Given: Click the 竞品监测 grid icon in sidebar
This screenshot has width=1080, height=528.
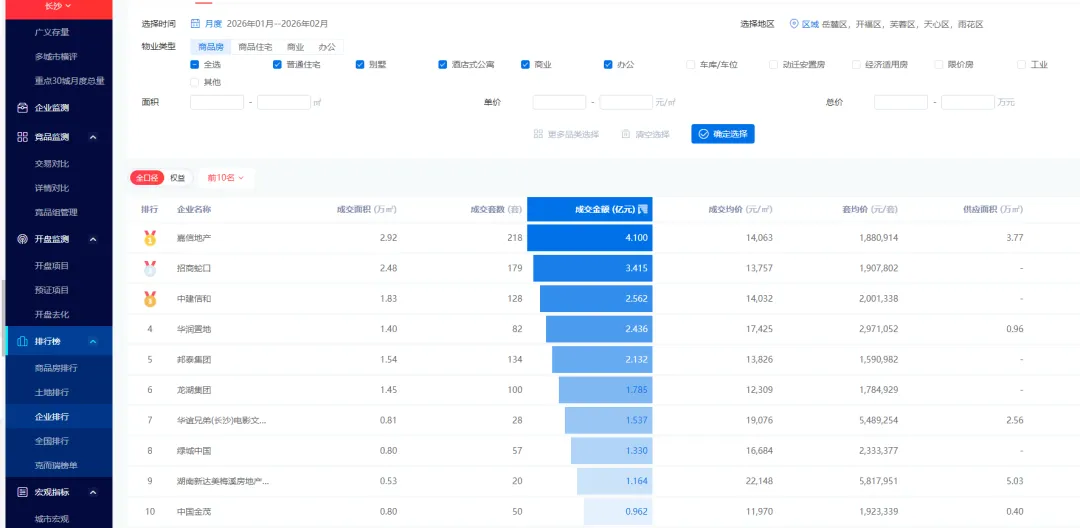Looking at the screenshot, I should (22, 137).
